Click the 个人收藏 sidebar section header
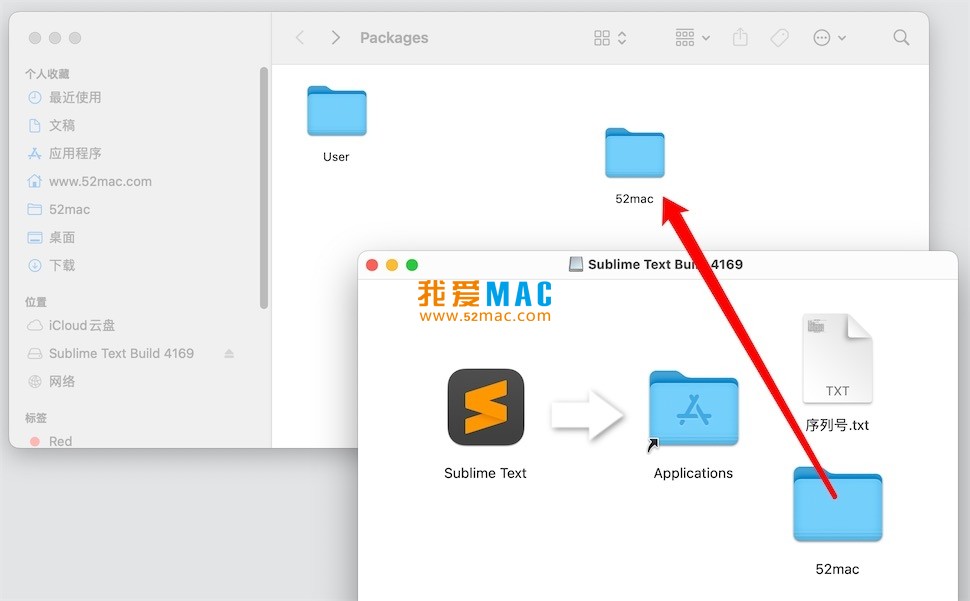This screenshot has width=970, height=601. click(47, 74)
